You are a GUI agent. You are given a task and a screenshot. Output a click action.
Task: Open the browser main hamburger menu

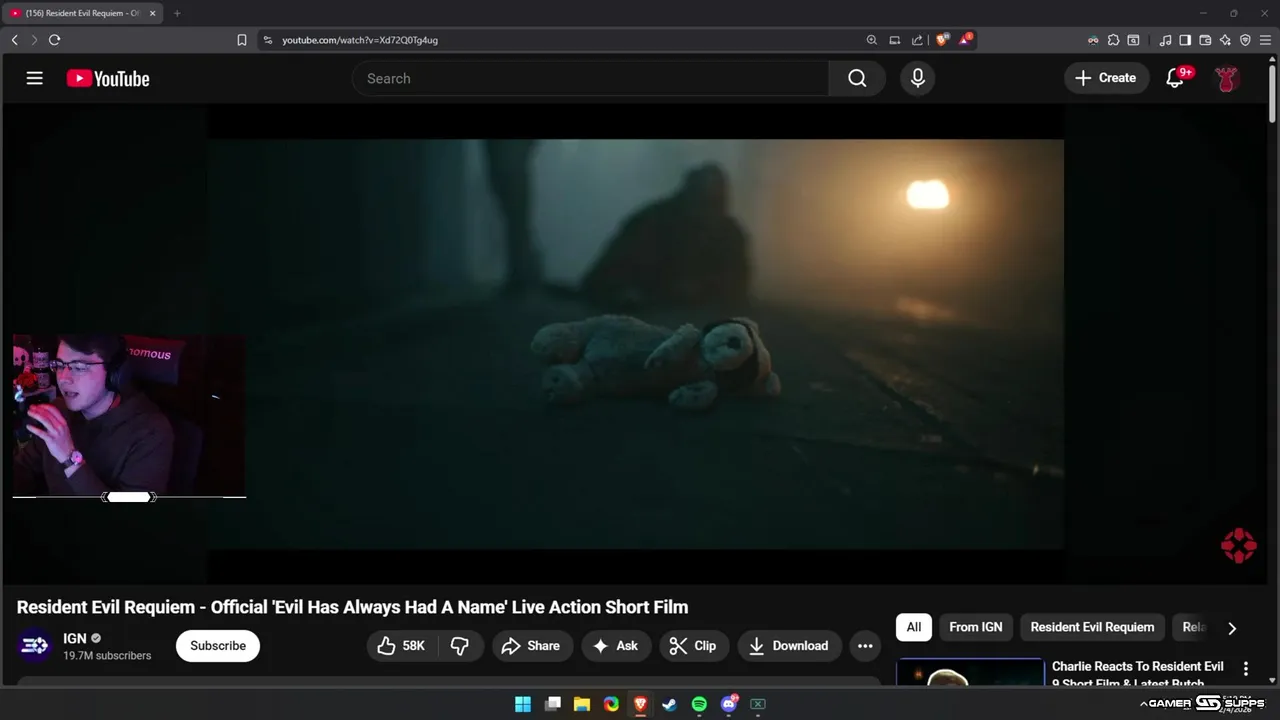click(1265, 40)
